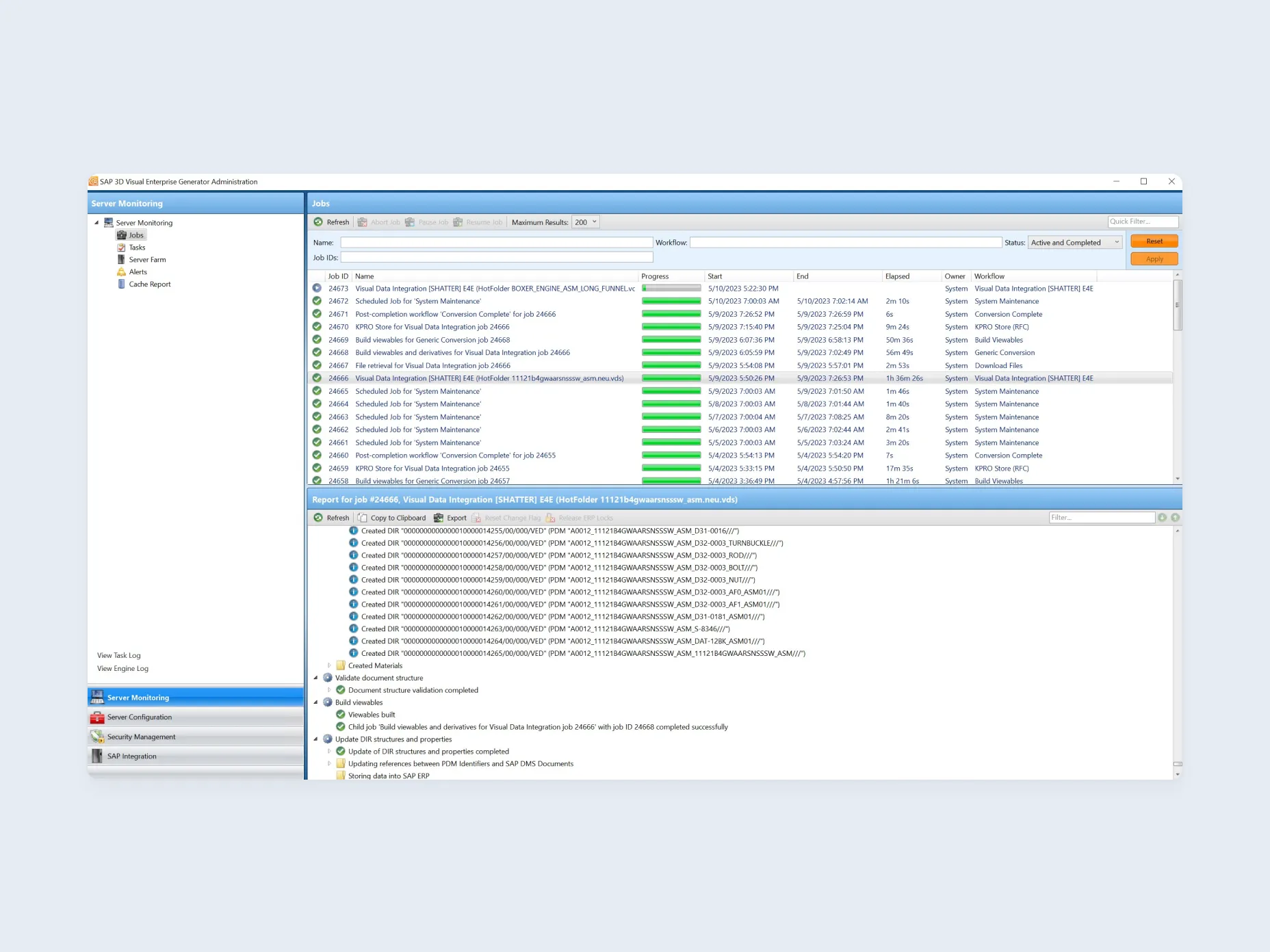
Task: Open the View Task Log link
Action: point(119,656)
